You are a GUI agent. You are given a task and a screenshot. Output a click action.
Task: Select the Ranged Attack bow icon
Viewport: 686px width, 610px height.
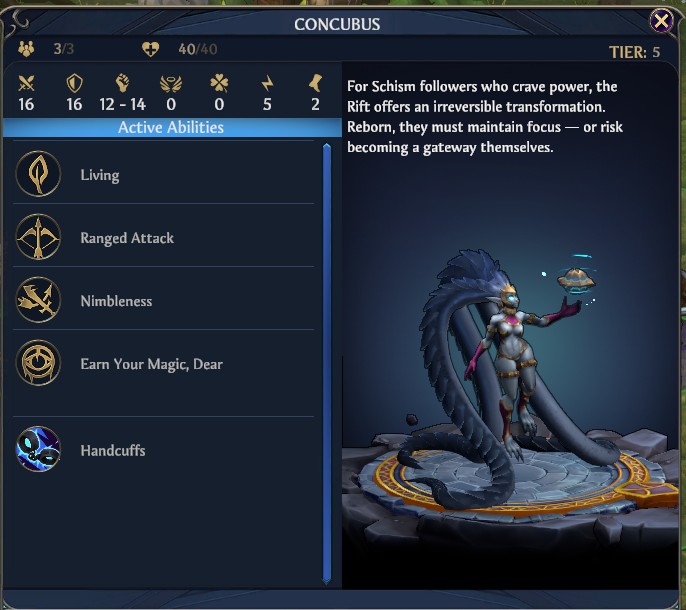tap(38, 237)
